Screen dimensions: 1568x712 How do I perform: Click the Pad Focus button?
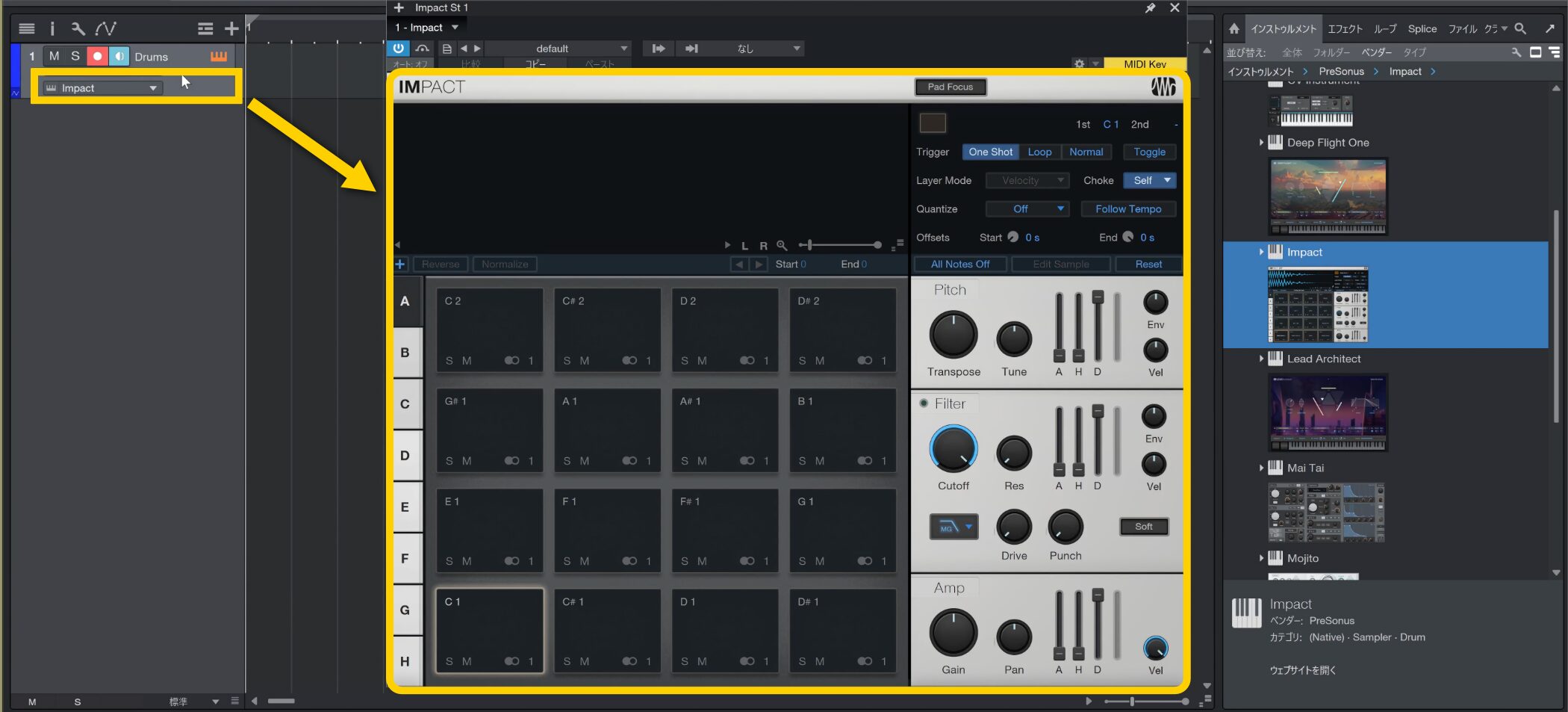click(950, 87)
